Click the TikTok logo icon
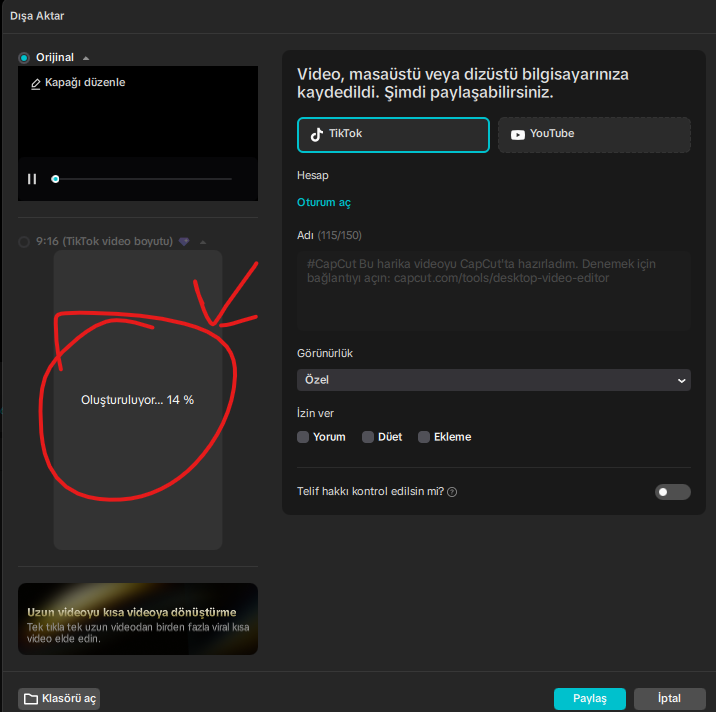 316,135
